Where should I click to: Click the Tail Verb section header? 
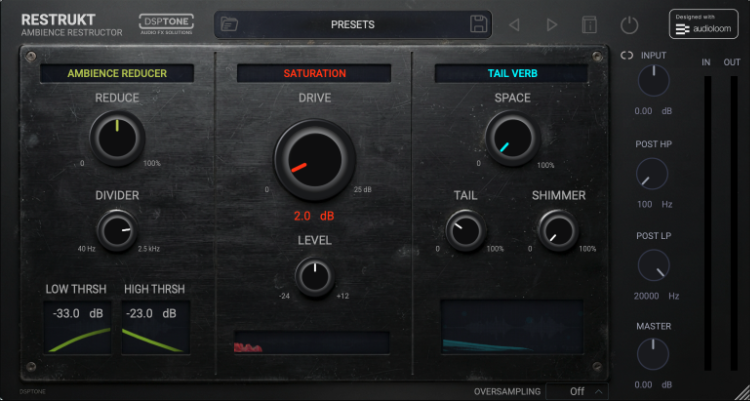pos(512,73)
